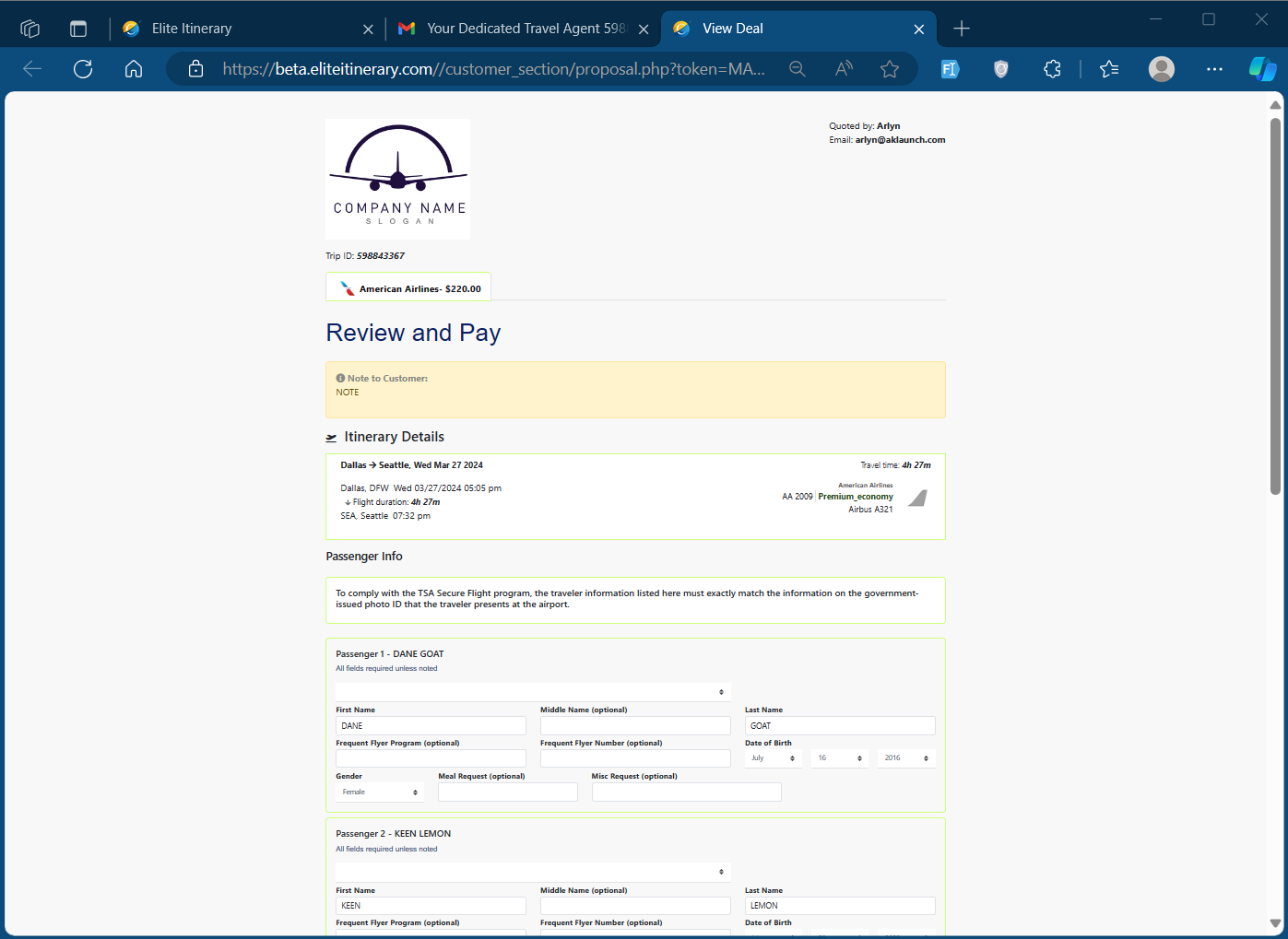Click Passenger 1 Meal Request field
Screen dimensions: 1288x939
pyautogui.click(x=507, y=792)
